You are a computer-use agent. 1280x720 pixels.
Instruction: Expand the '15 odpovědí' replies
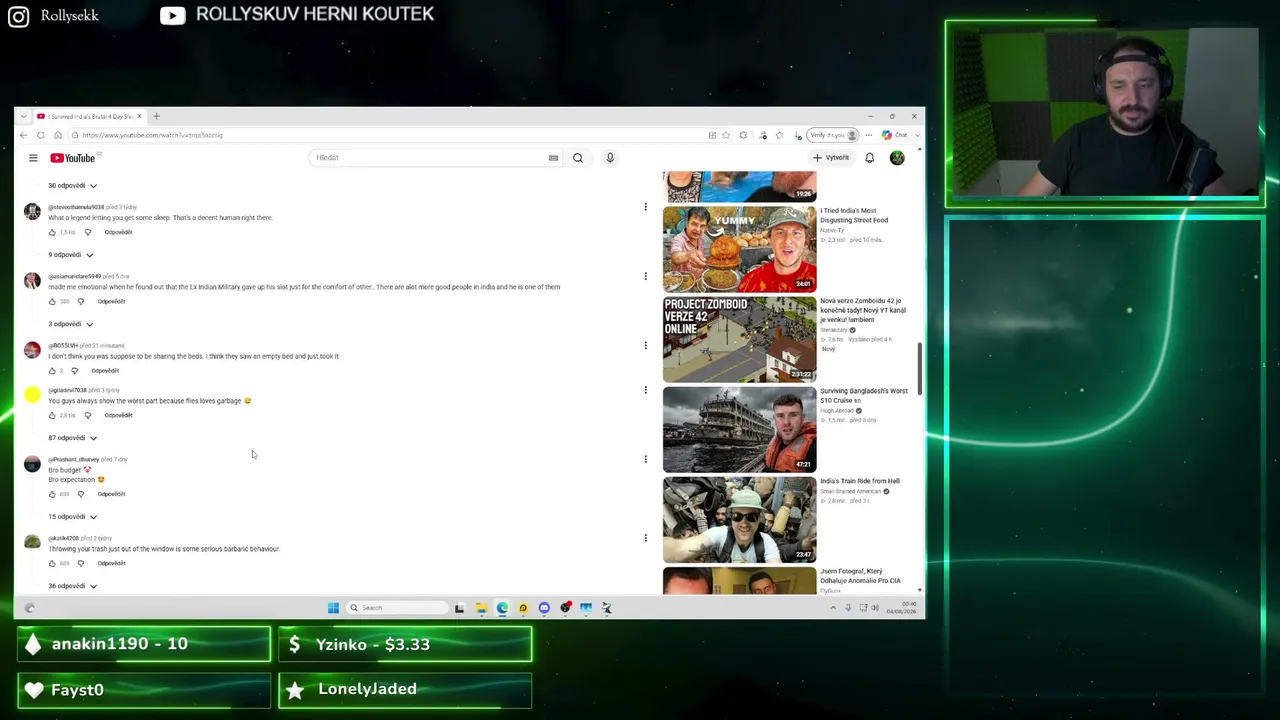click(73, 517)
